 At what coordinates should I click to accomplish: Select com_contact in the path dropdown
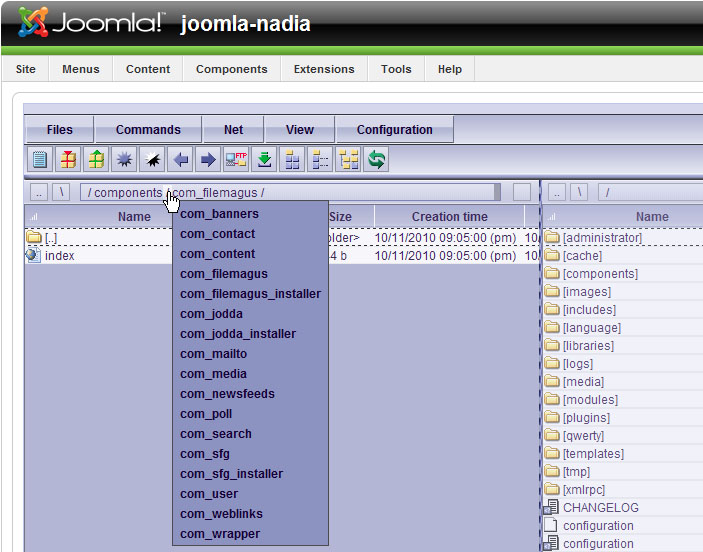pos(250,234)
